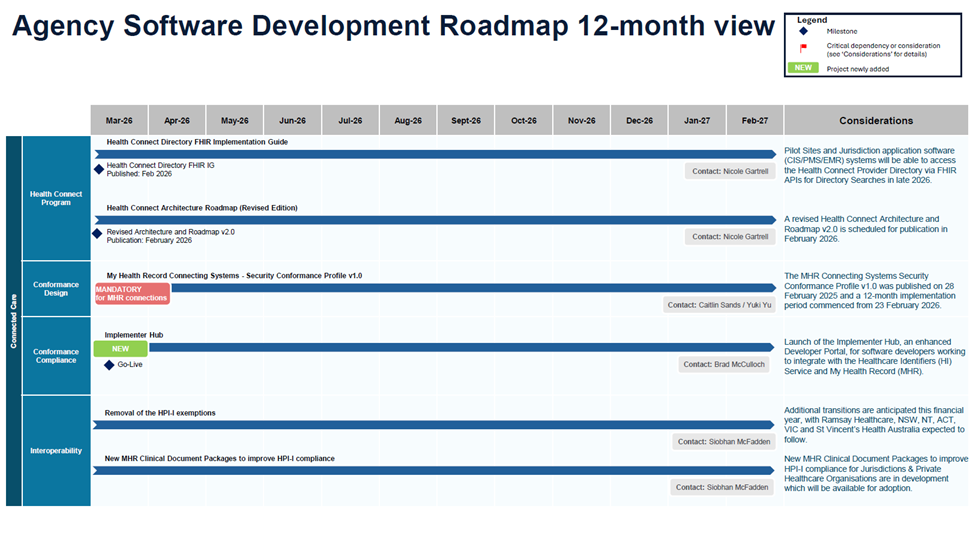Click the Implementer Hub timeline bar

pos(462,347)
